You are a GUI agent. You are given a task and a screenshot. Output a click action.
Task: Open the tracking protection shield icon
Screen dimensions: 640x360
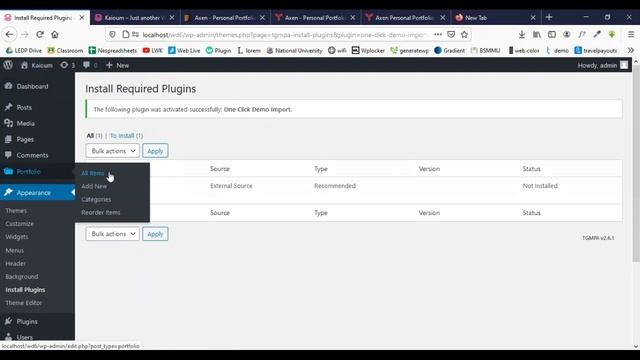coord(112,35)
